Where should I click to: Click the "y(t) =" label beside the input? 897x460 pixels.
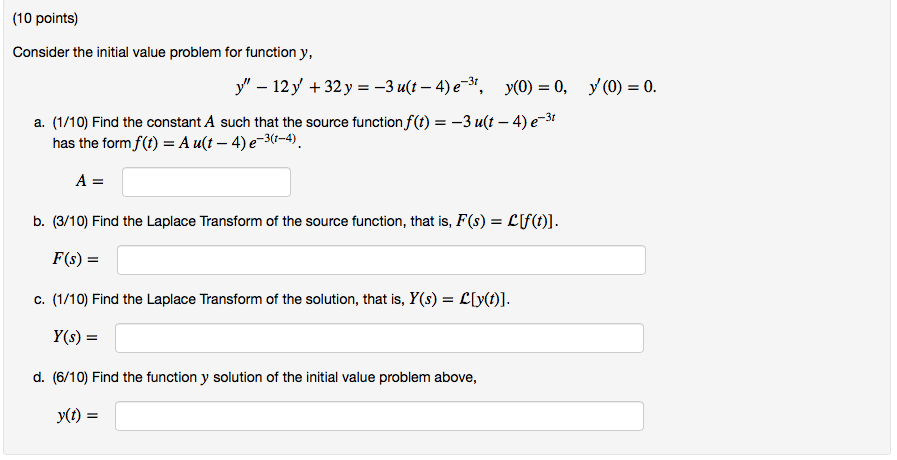[x=78, y=415]
